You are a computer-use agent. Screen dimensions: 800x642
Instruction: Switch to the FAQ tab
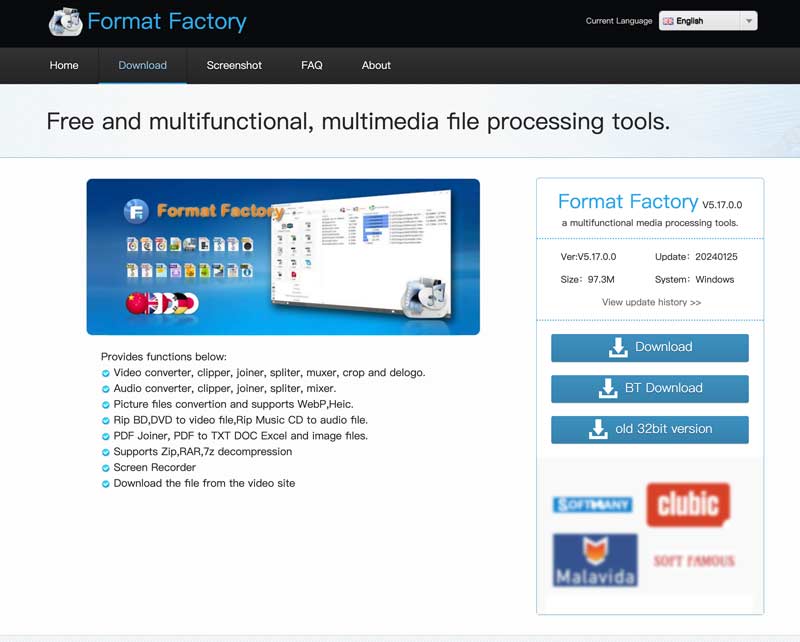pos(312,65)
